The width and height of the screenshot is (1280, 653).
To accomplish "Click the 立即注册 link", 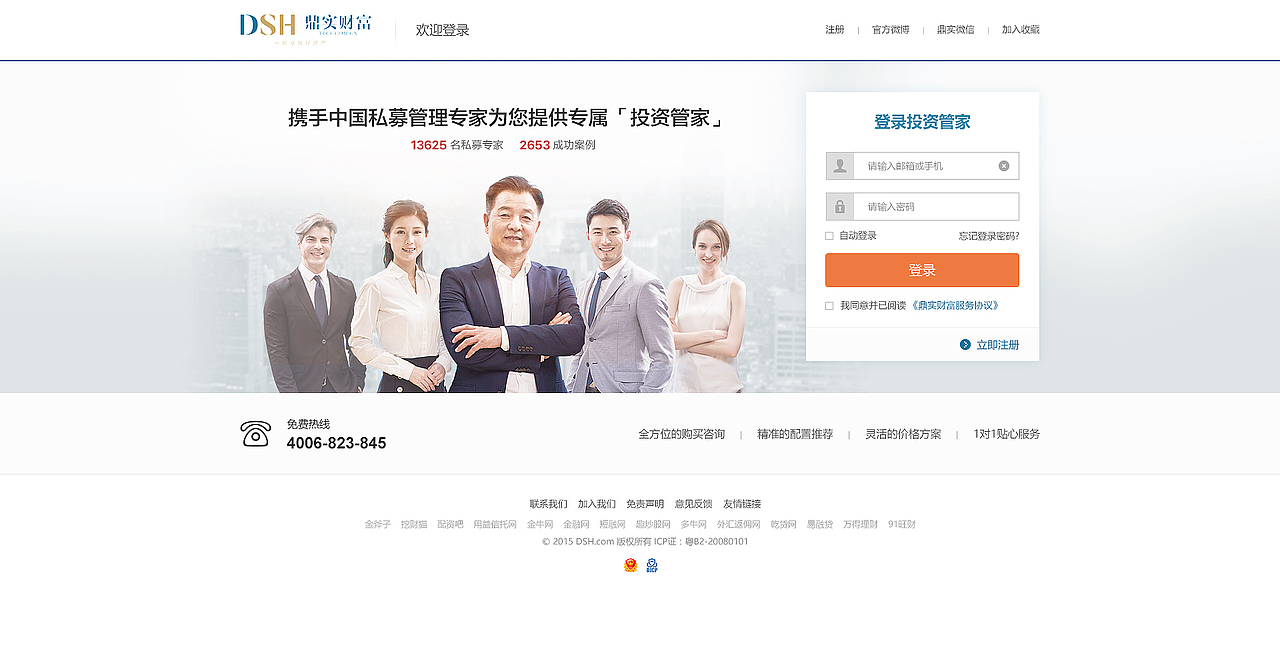I will [x=998, y=344].
